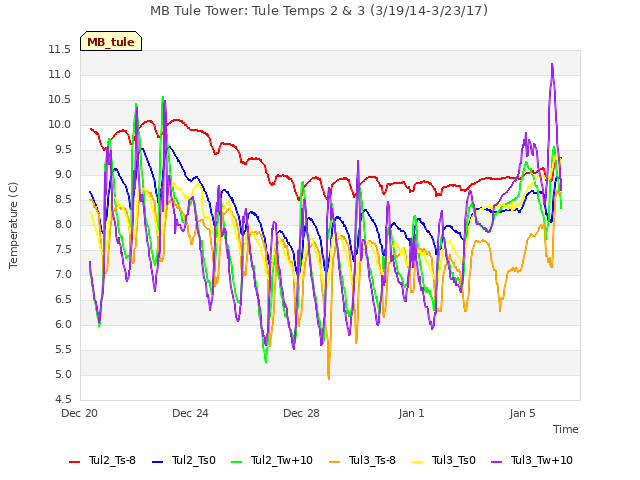Image resolution: width=640 pixels, height=480 pixels.
Task: Click the blue Tul2_Ts0 legend swatch
Action: coord(158,462)
